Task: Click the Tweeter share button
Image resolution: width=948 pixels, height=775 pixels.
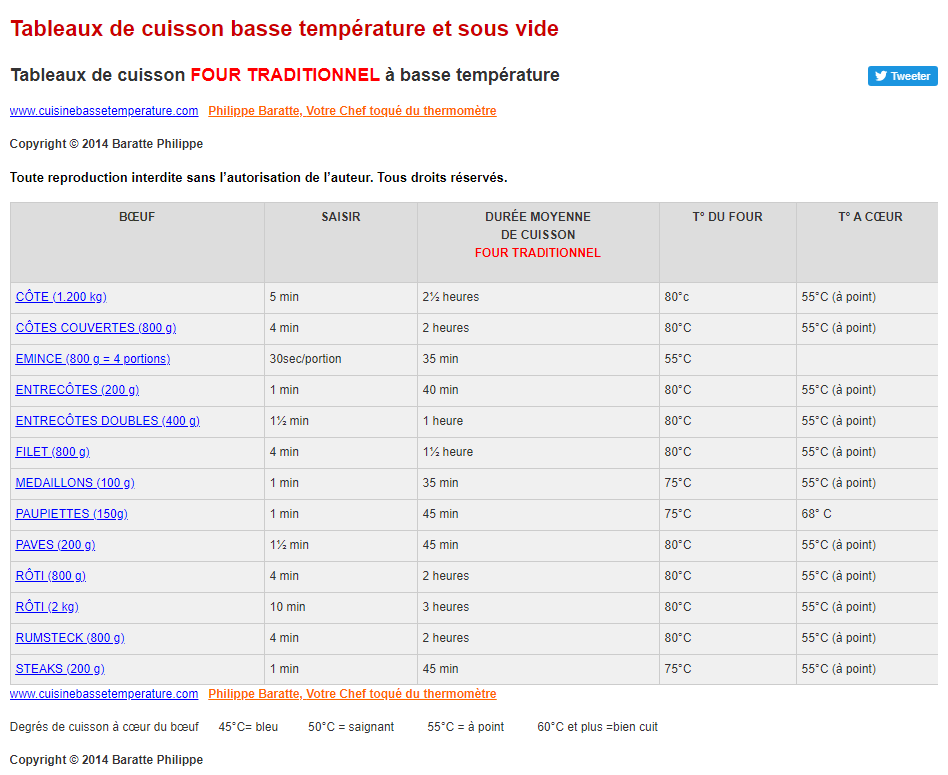Action: coord(902,76)
